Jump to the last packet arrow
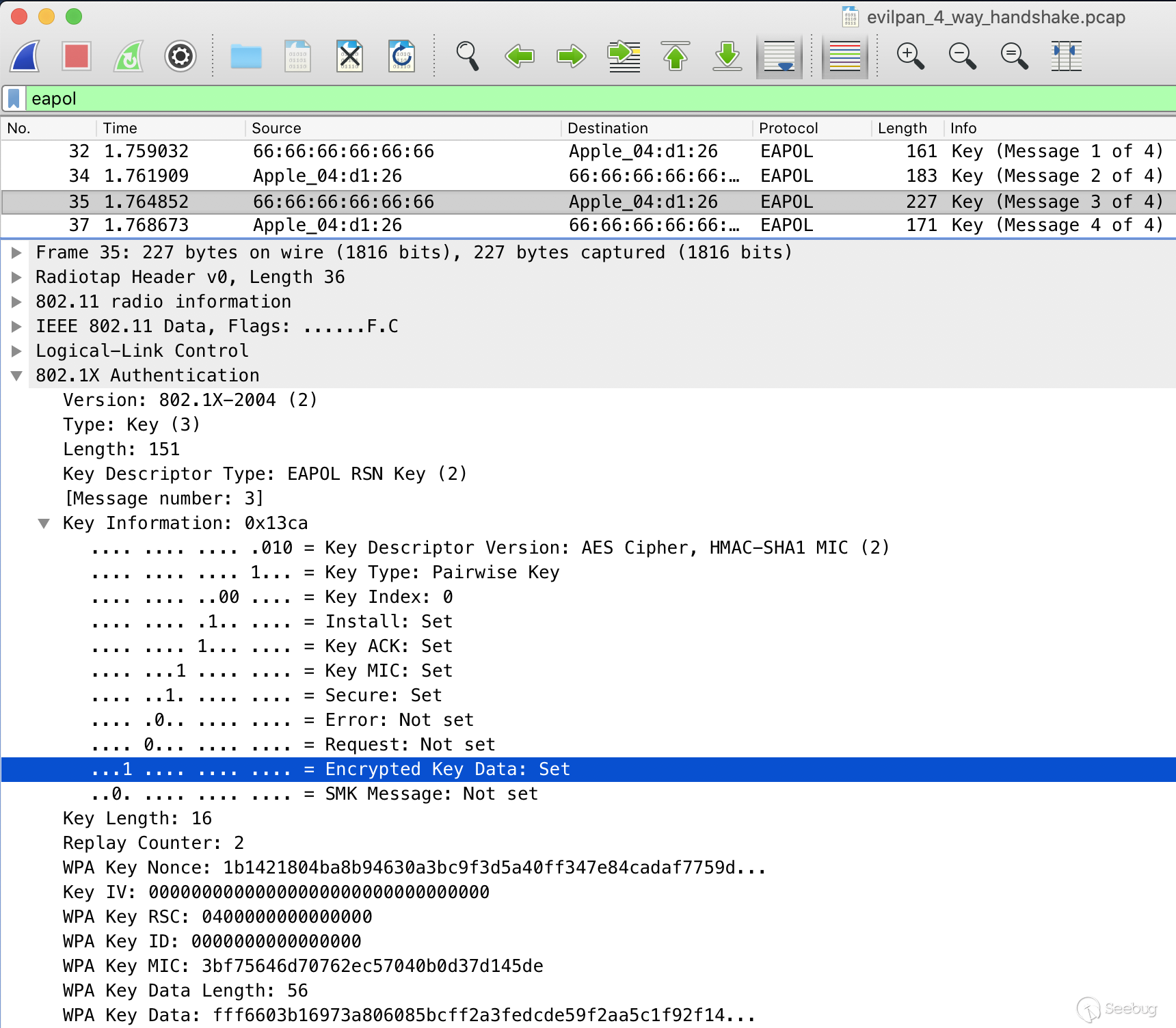 pyautogui.click(x=727, y=56)
